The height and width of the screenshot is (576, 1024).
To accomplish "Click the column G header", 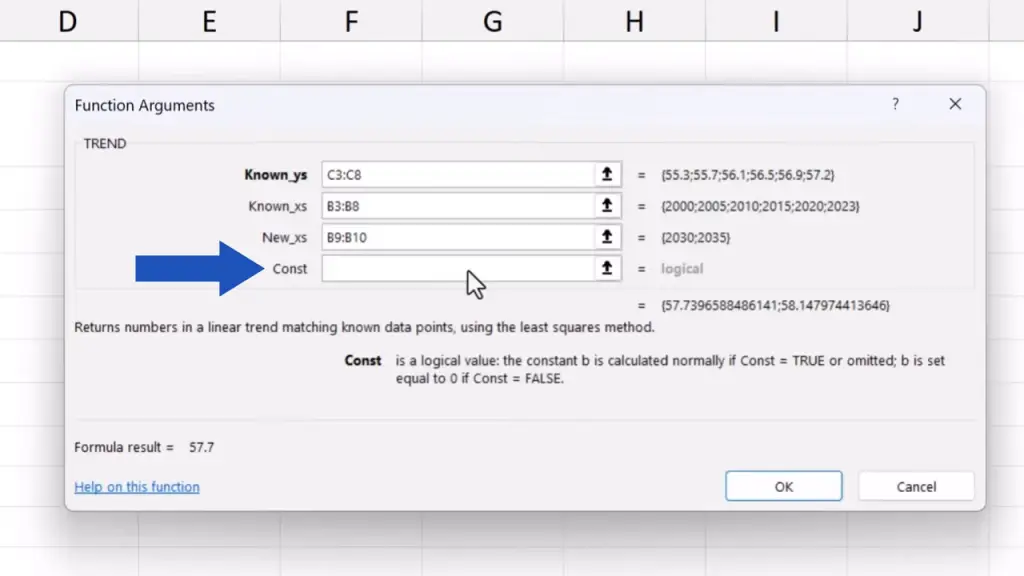I will (493, 21).
